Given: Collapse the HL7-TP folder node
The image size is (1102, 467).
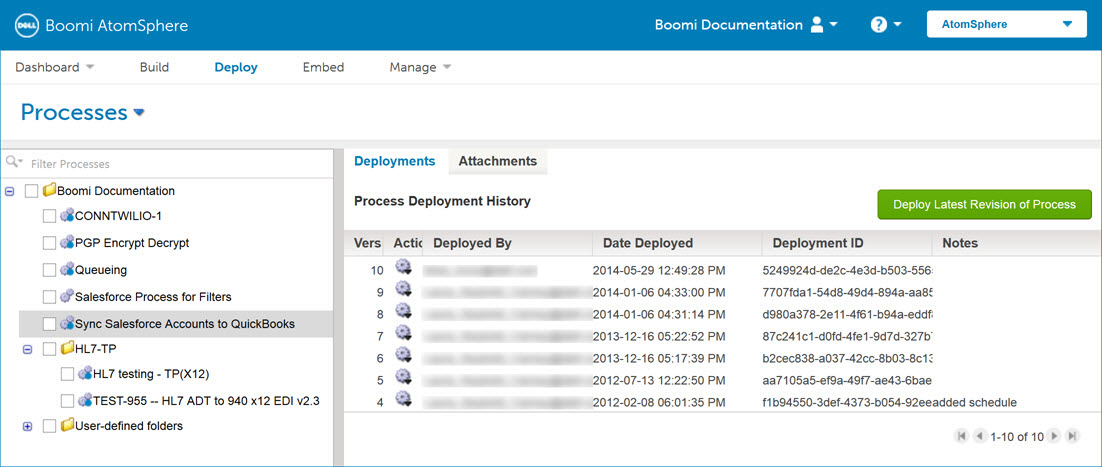Looking at the screenshot, I should (x=27, y=348).
